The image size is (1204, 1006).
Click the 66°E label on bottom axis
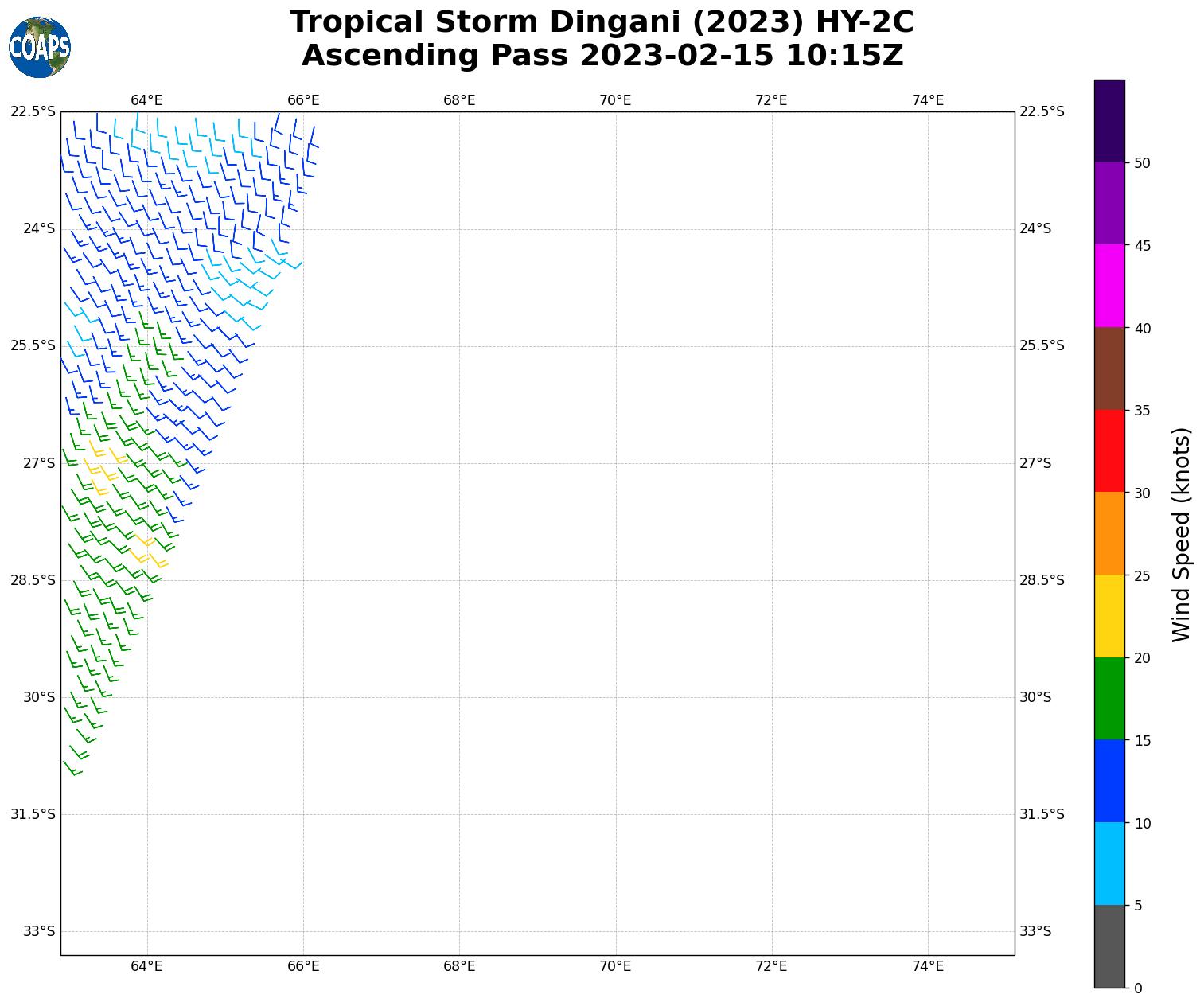point(303,967)
